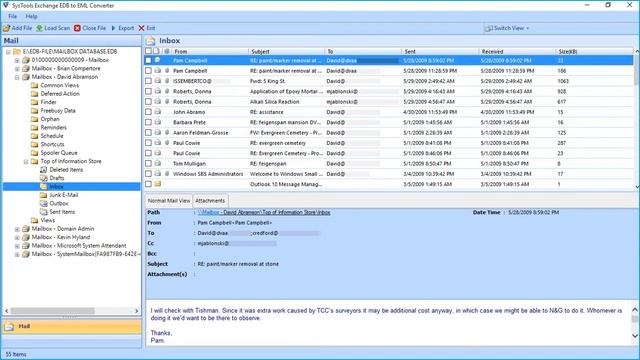
Task: Check the box for second Pam Campbell email
Action: [x=149, y=71]
